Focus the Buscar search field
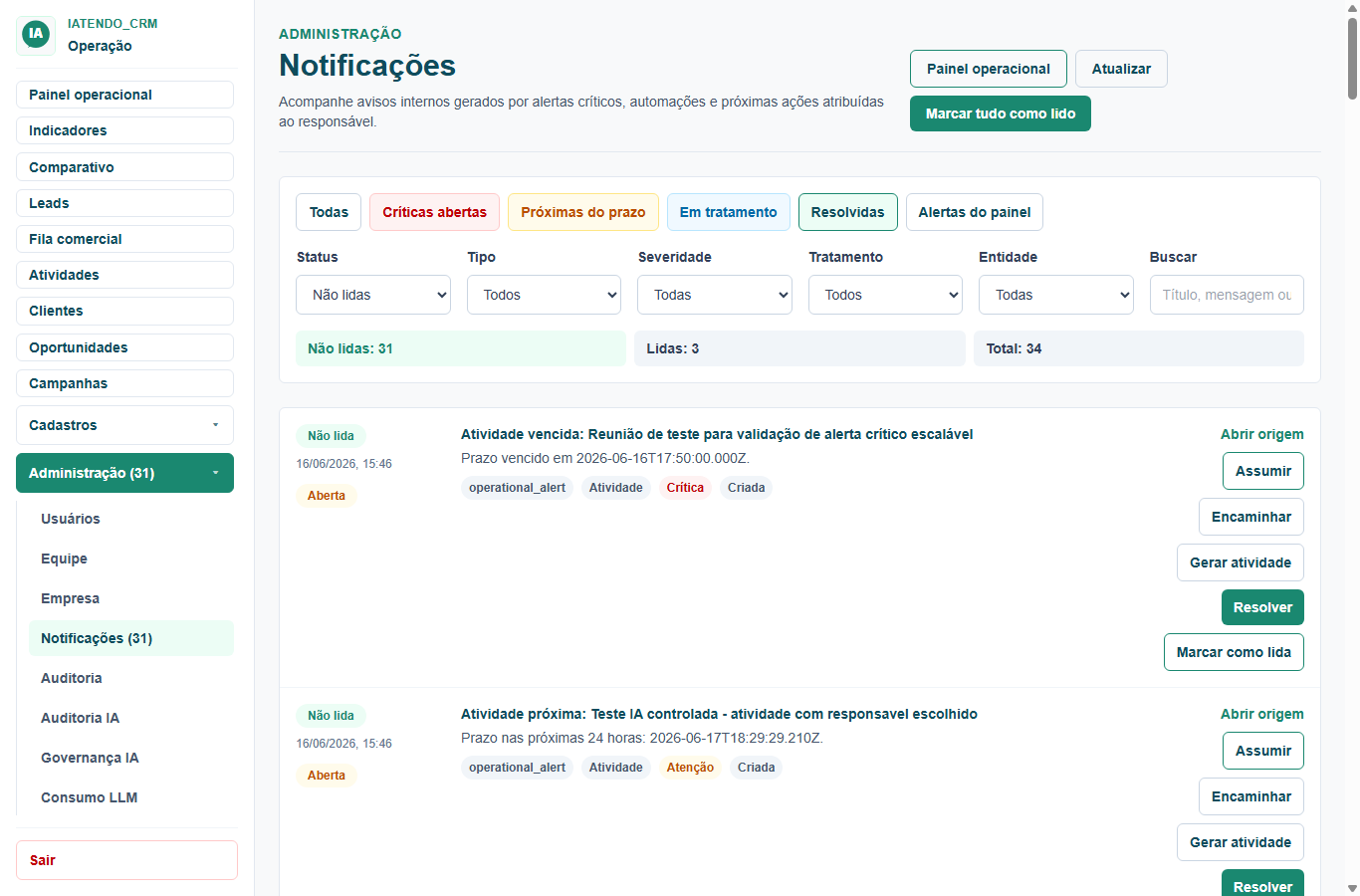Viewport: 1360px width, 896px height. click(x=1227, y=295)
